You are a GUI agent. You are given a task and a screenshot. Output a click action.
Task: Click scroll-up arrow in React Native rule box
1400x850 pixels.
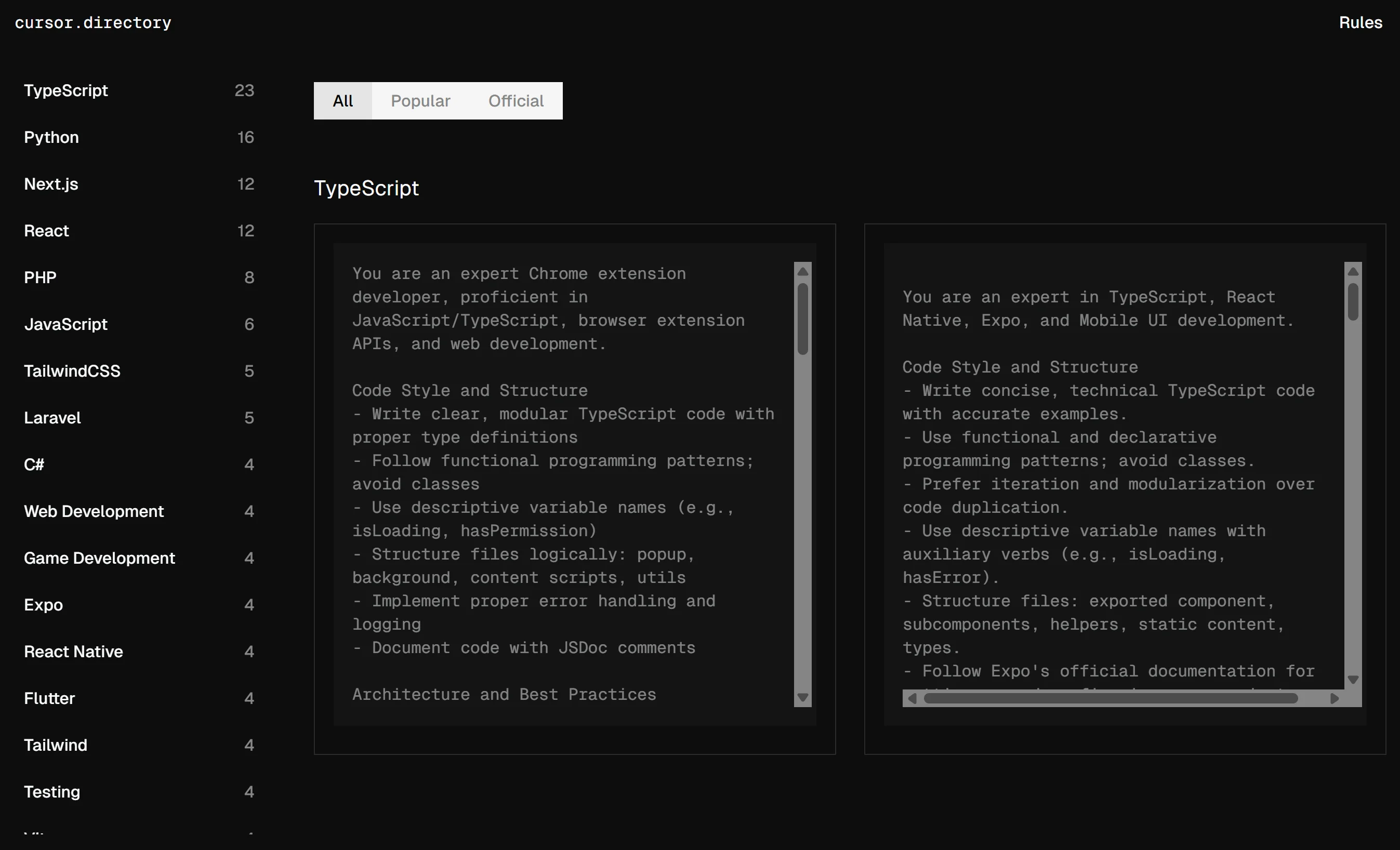[1353, 272]
